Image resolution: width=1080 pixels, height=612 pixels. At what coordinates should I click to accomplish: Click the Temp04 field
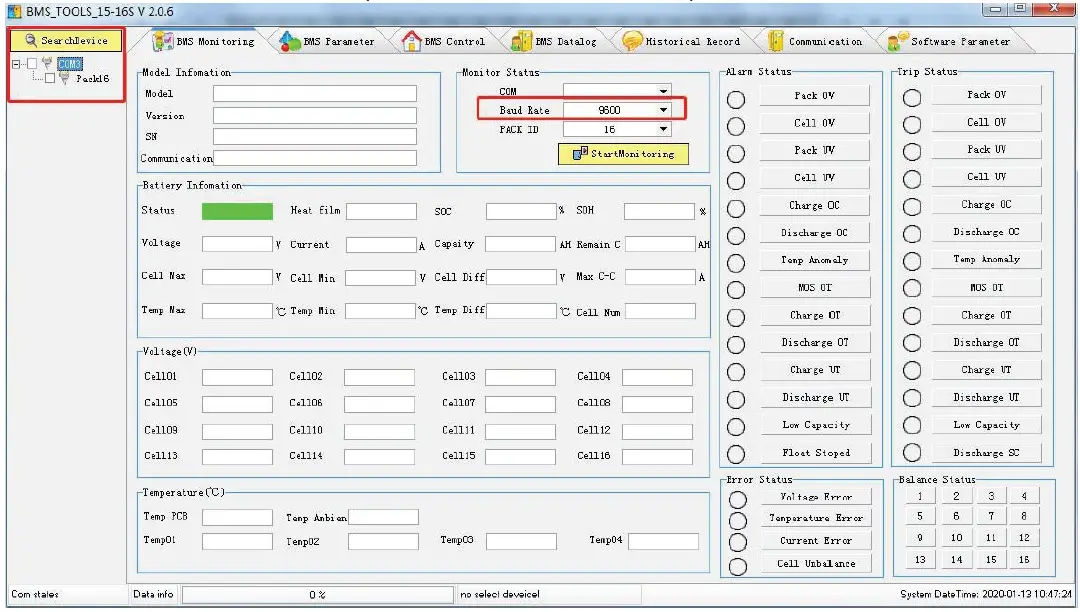click(663, 541)
